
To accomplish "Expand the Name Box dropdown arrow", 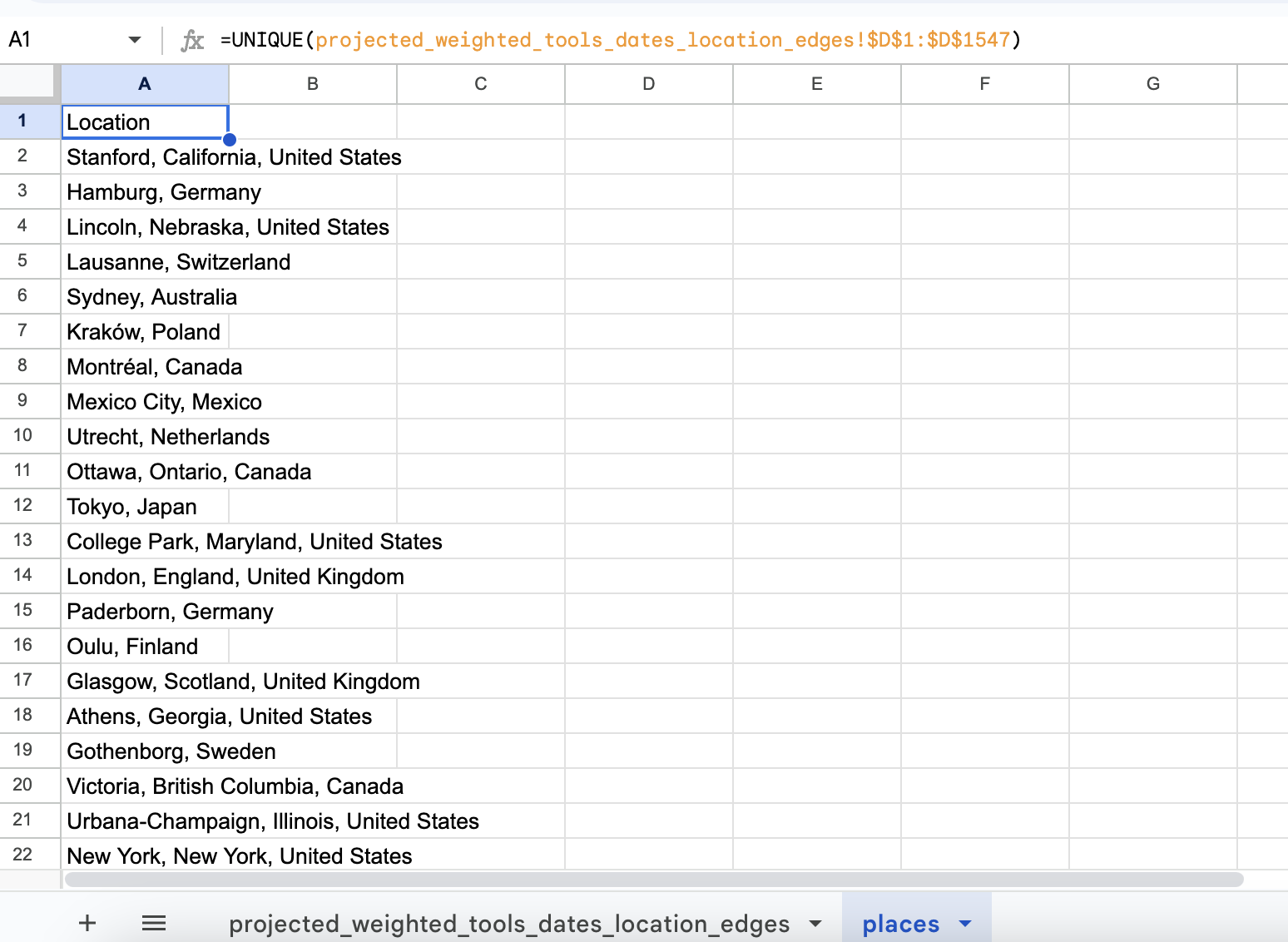I will 135,40.
